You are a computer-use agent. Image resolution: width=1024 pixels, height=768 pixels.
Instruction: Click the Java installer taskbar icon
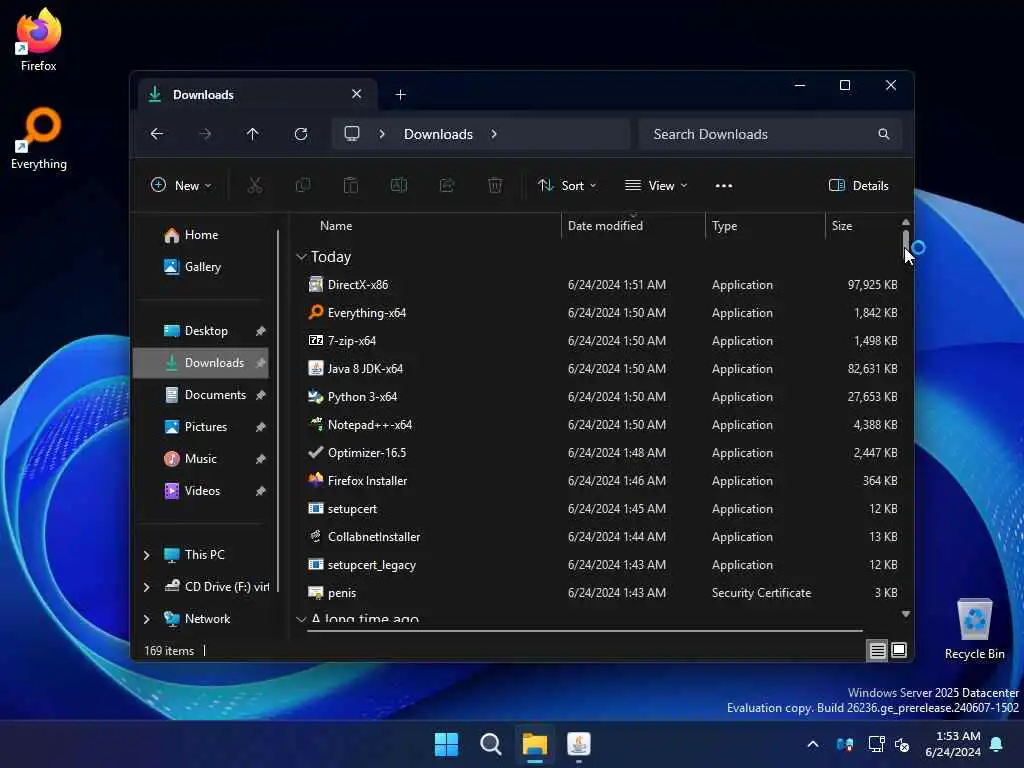579,744
